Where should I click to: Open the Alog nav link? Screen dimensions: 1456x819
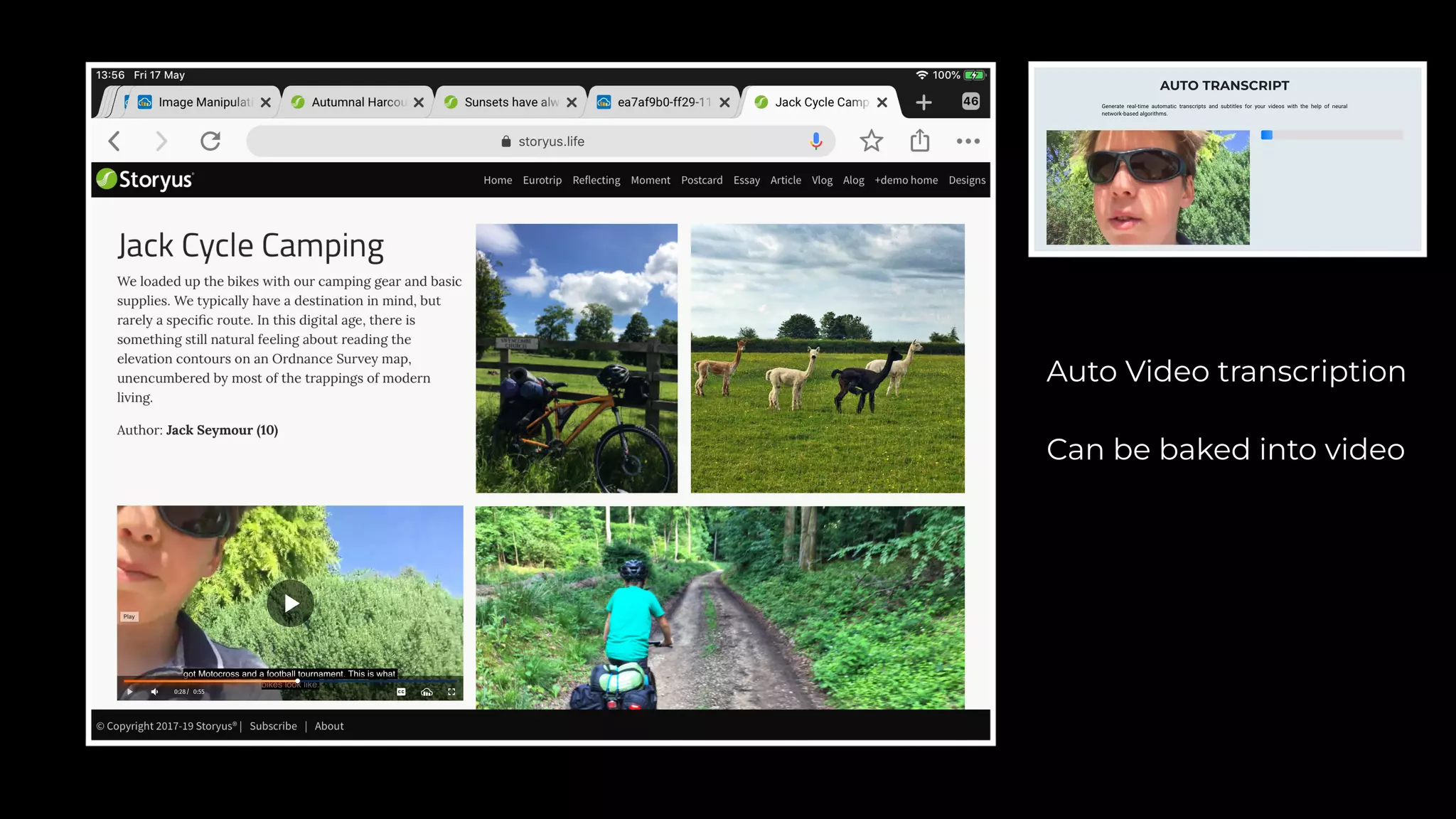(x=853, y=181)
